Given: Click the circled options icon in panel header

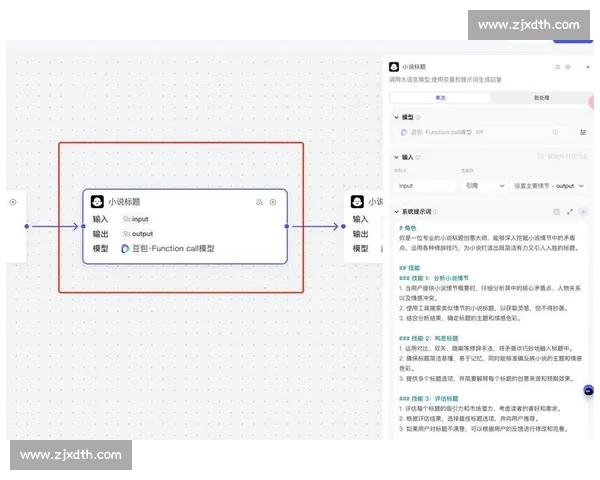Looking at the screenshot, I should pos(568,67).
